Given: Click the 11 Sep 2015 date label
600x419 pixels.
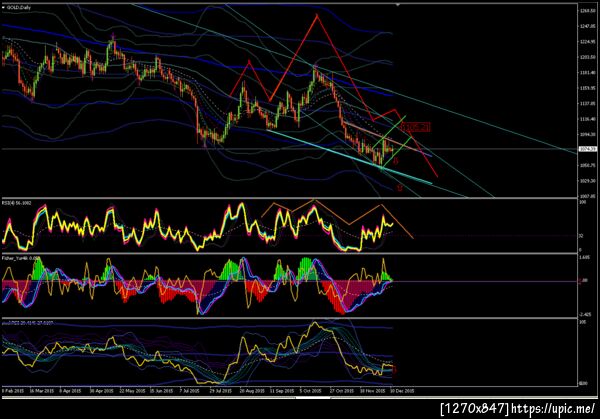Looking at the screenshot, I should (282, 391).
